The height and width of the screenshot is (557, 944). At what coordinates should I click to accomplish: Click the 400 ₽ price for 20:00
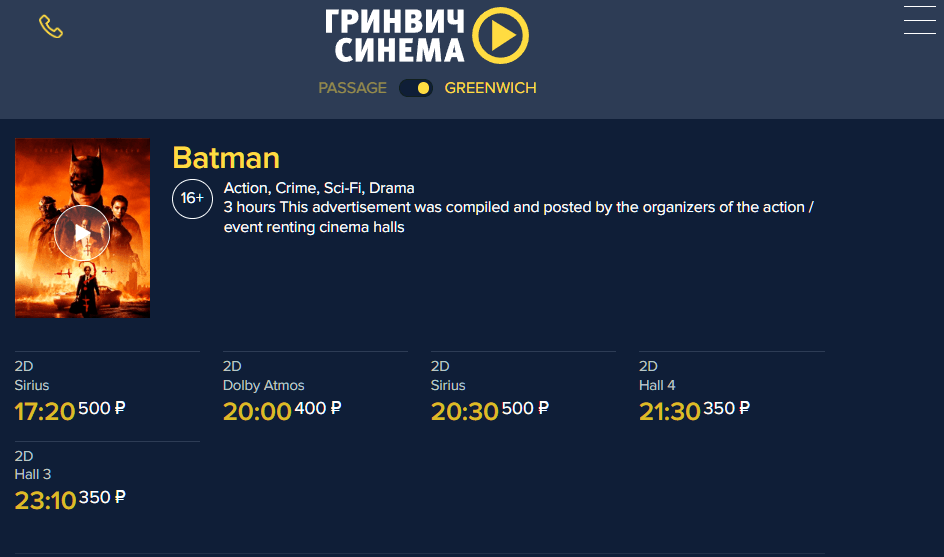coord(318,408)
